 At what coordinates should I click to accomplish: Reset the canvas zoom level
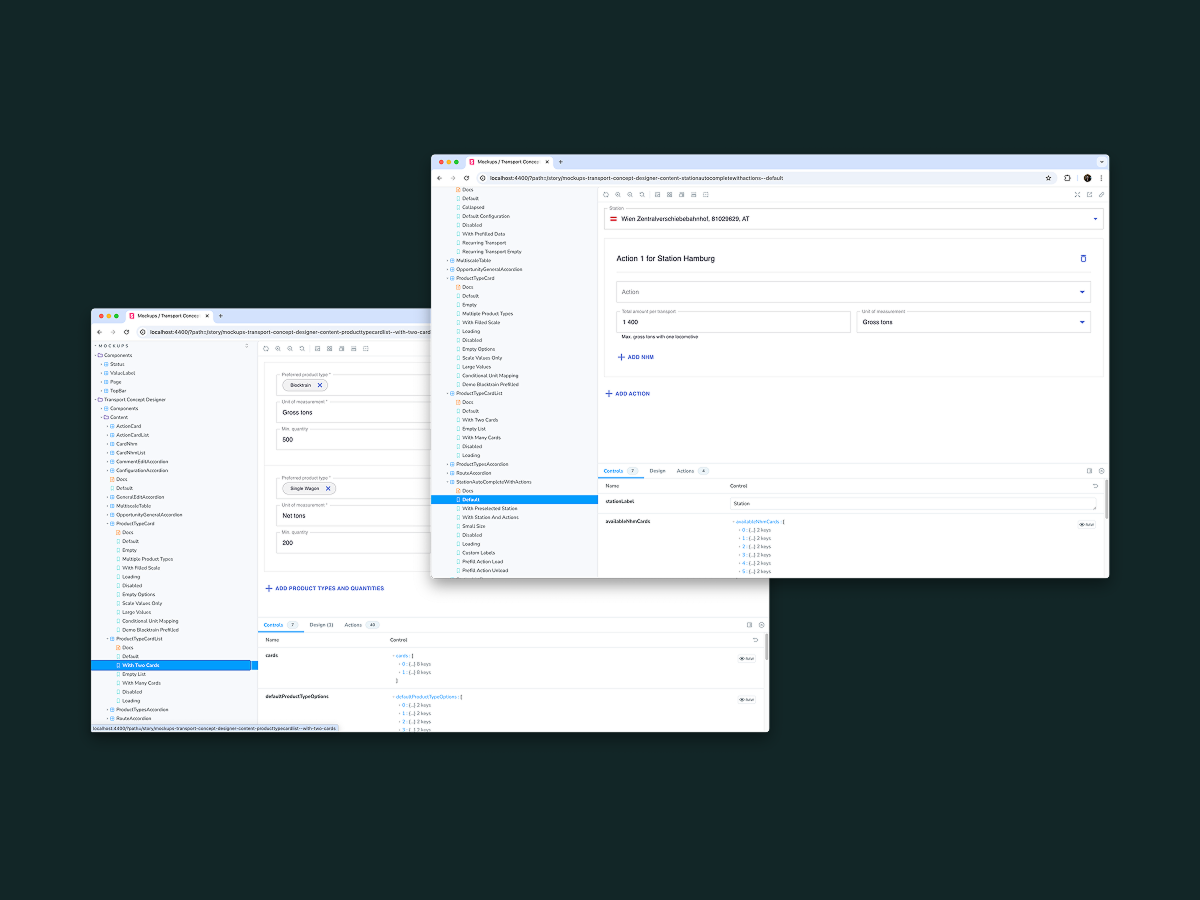pos(642,195)
